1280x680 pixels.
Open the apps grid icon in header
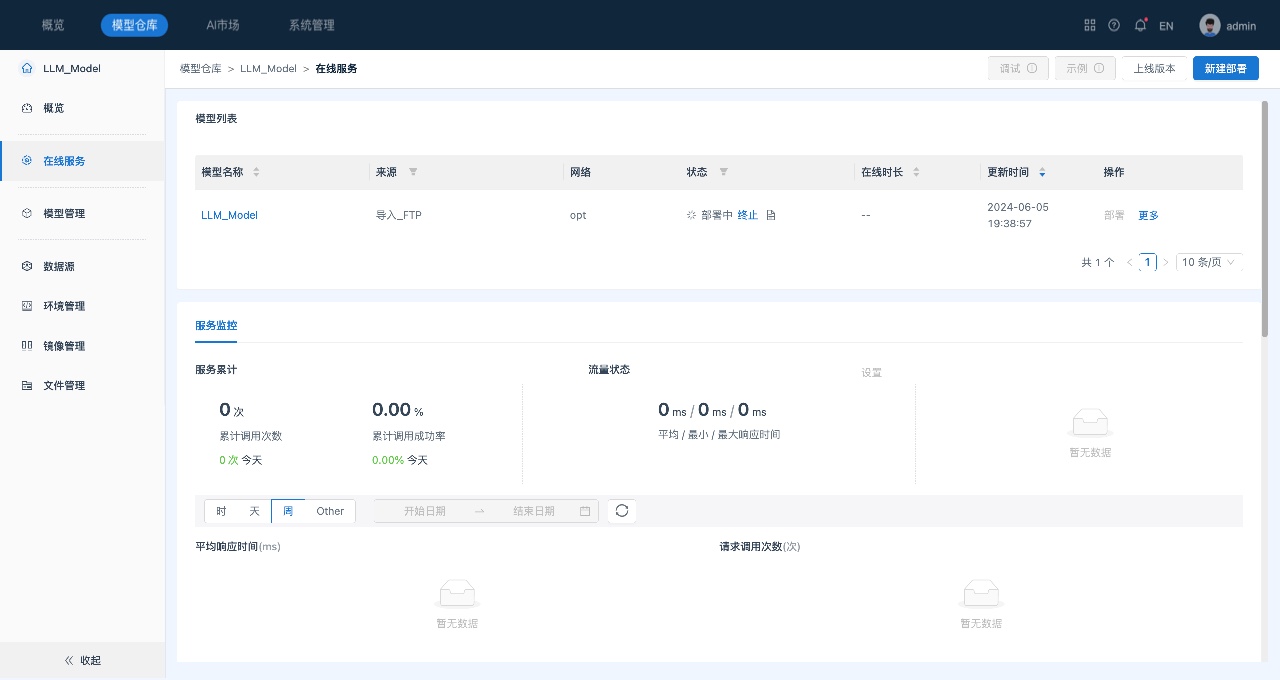pyautogui.click(x=1090, y=25)
